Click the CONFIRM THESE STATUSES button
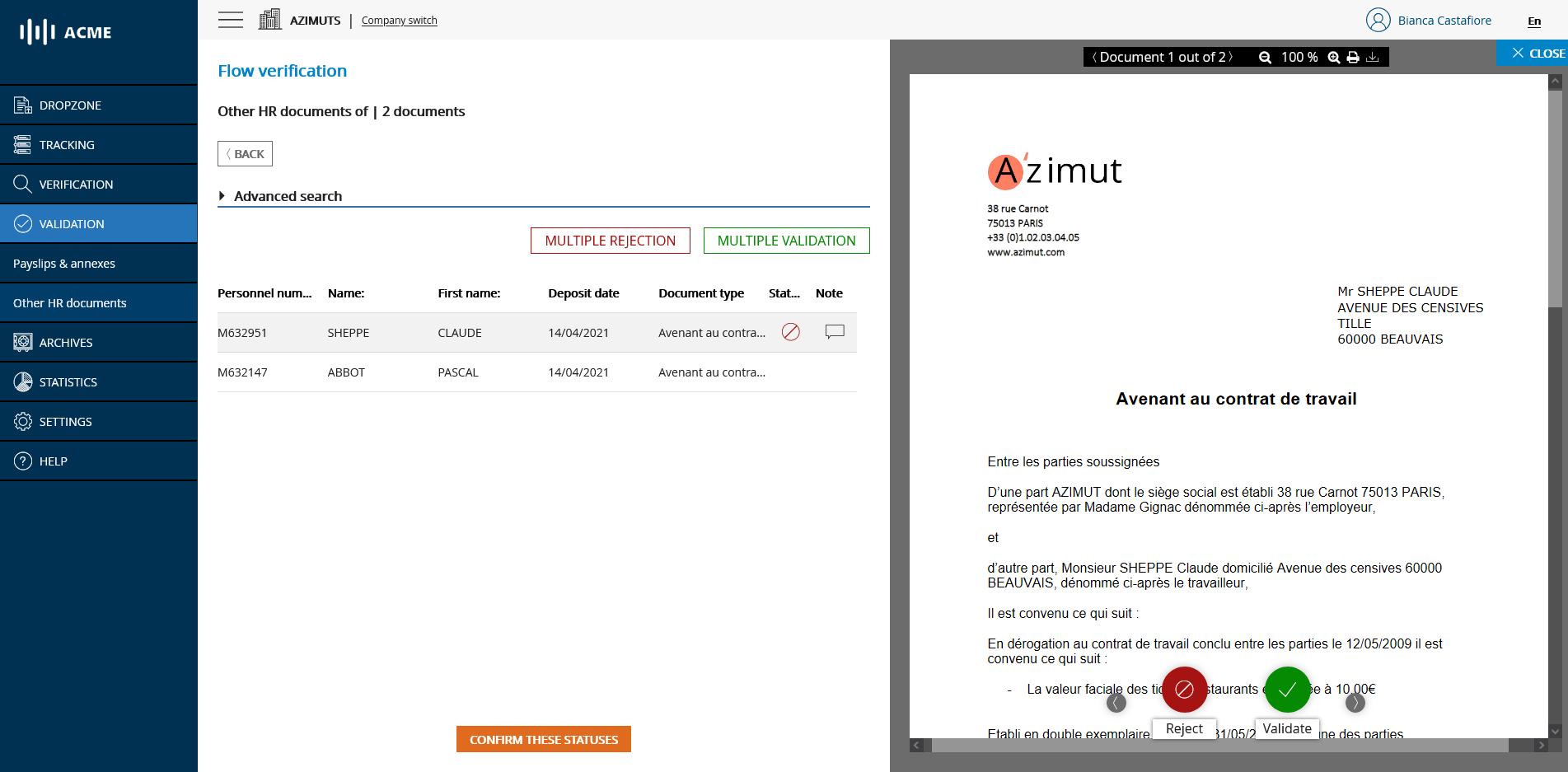The height and width of the screenshot is (772, 1568). coord(543,739)
